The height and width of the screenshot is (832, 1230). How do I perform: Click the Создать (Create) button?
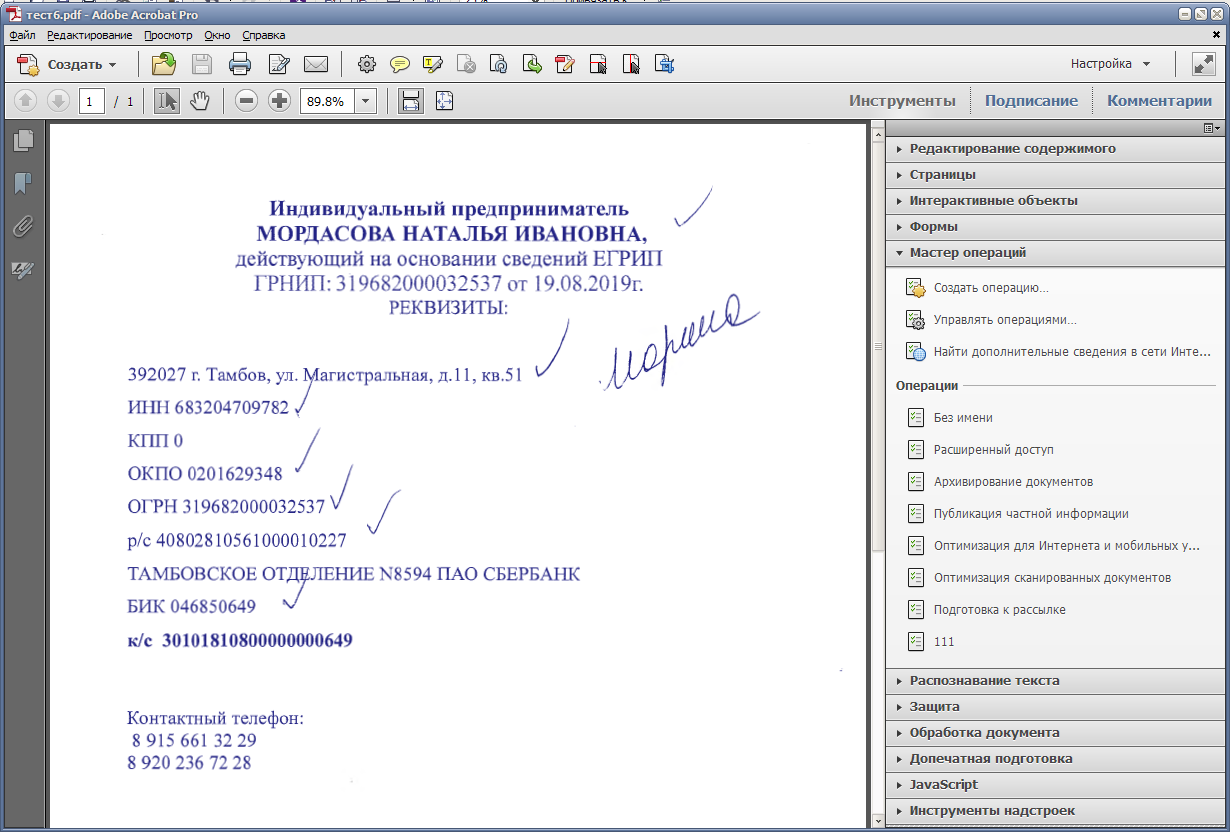(x=67, y=65)
